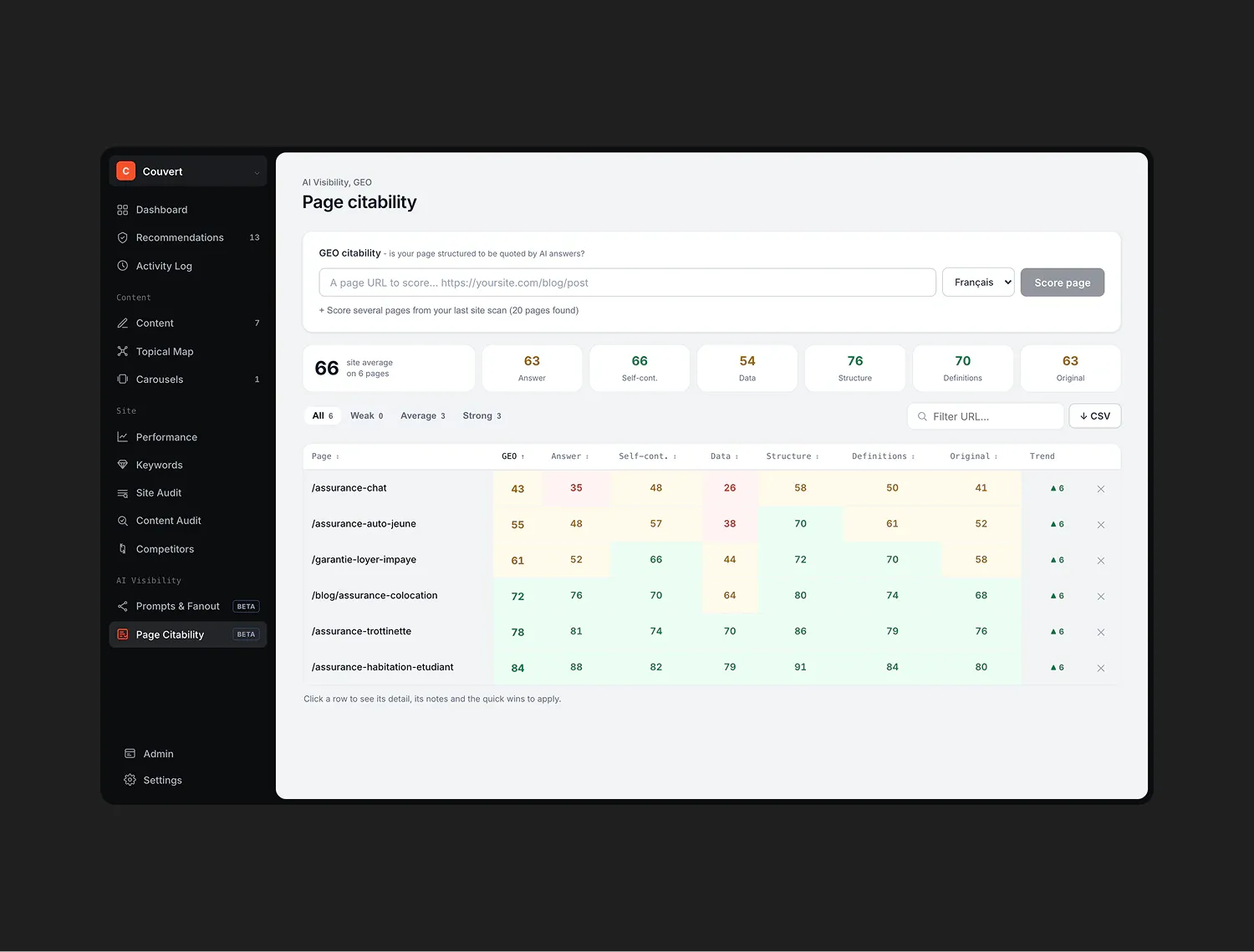Image resolution: width=1254 pixels, height=952 pixels.
Task: Click the Keywords diamond icon
Action: click(123, 465)
